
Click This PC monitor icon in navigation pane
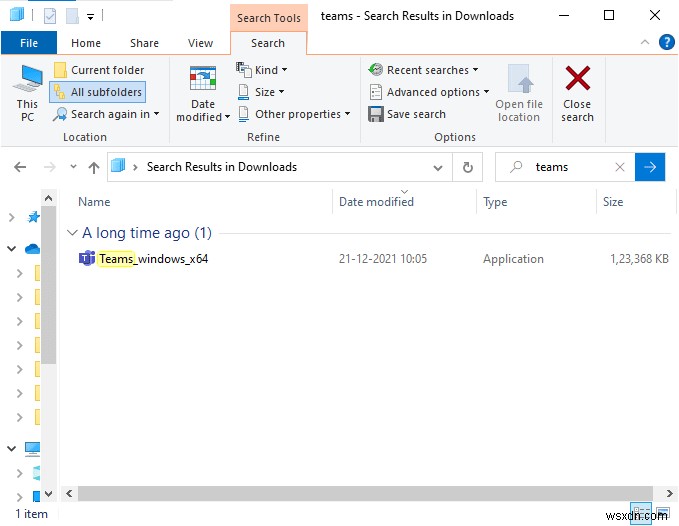tap(32, 449)
